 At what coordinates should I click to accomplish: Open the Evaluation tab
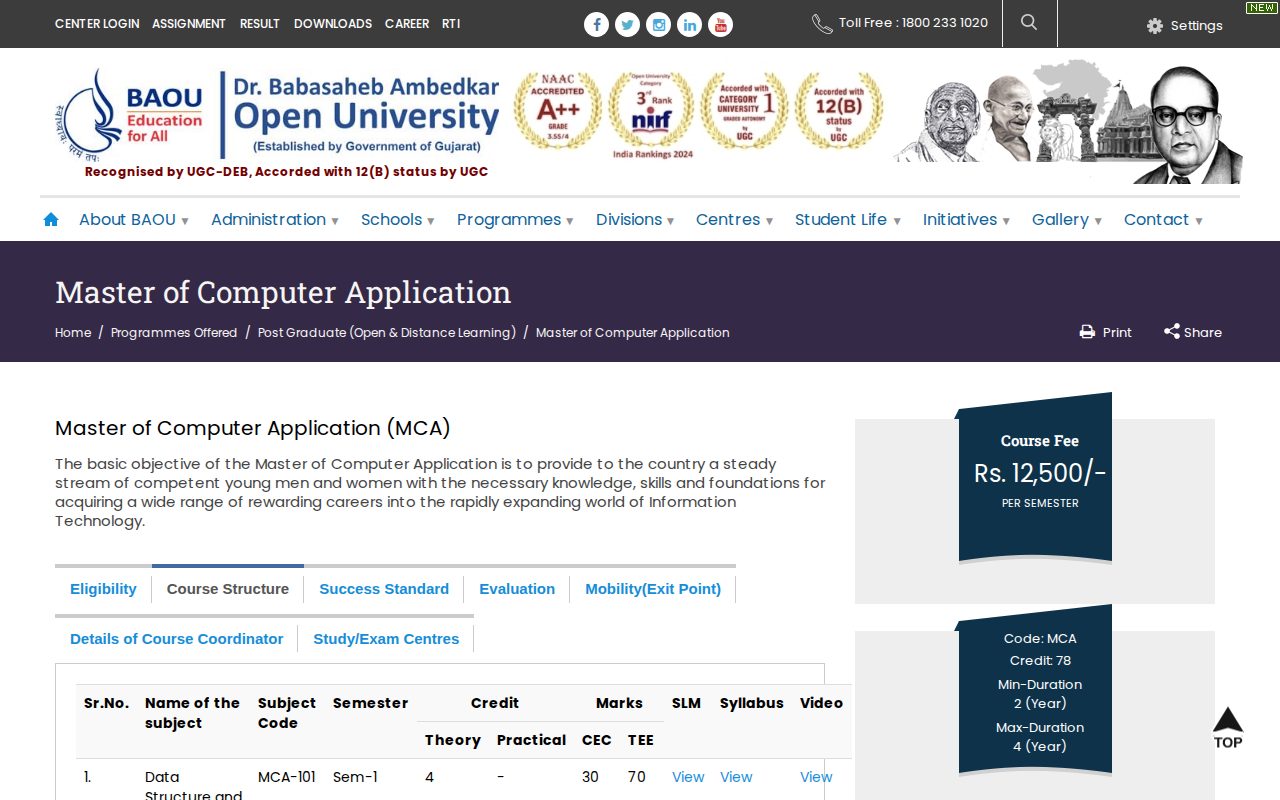coord(517,589)
